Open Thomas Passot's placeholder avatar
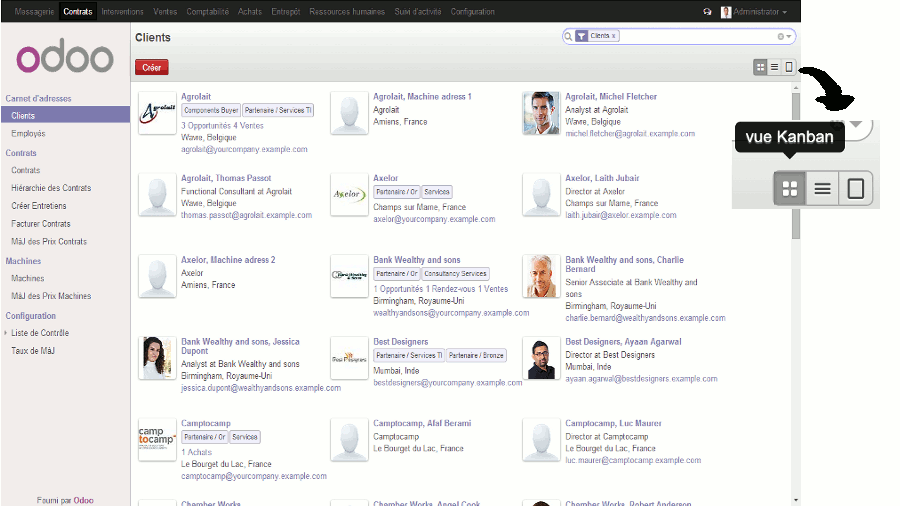The height and width of the screenshot is (506, 900). pyautogui.click(x=157, y=194)
